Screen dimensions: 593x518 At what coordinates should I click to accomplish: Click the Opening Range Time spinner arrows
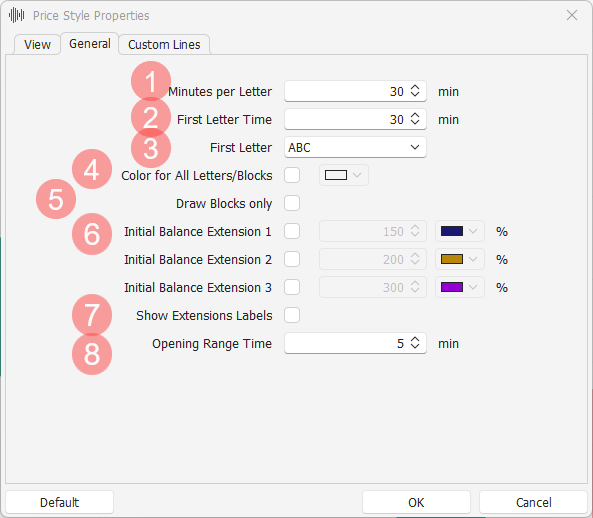pos(415,343)
